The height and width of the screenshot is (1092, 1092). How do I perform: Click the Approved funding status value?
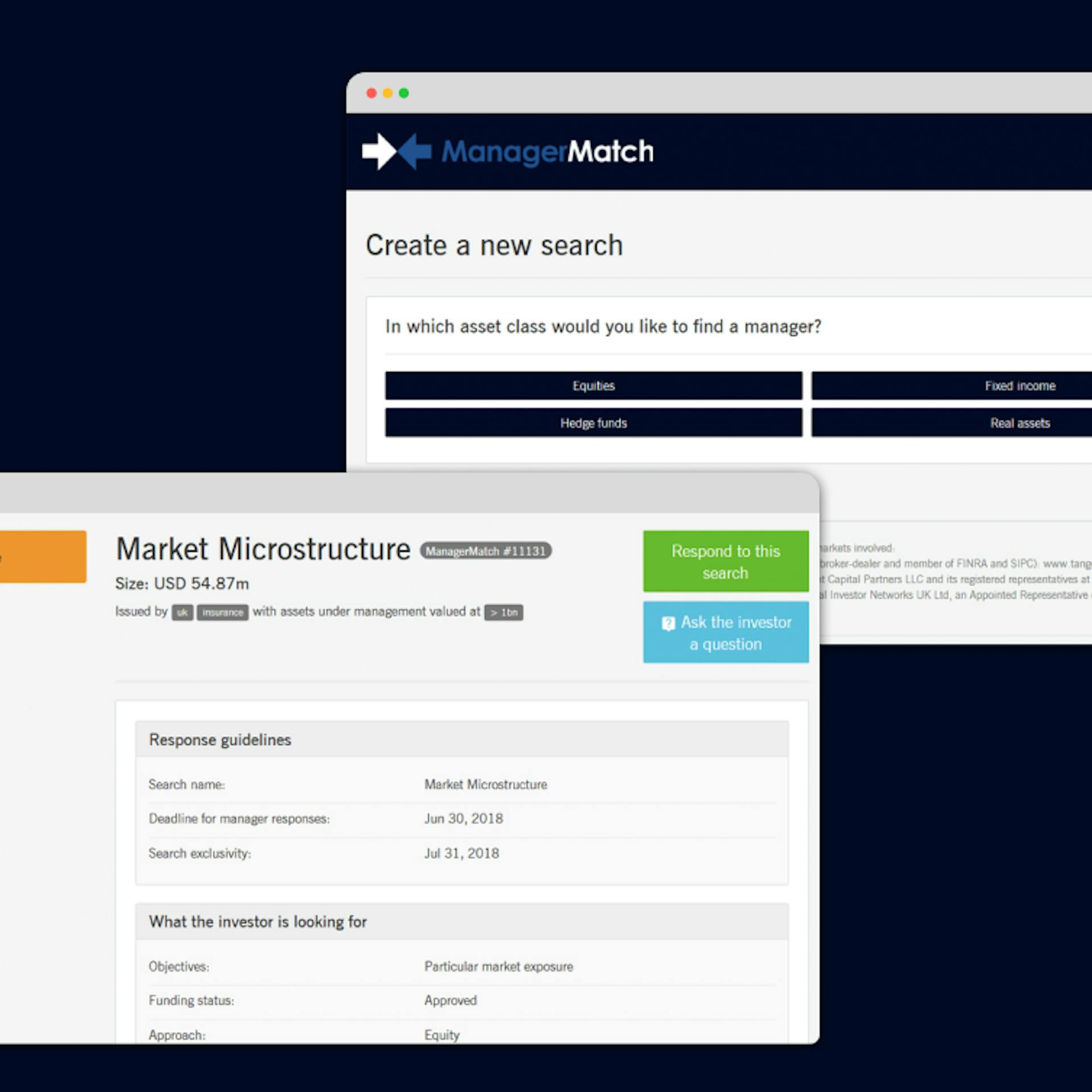tap(450, 1000)
